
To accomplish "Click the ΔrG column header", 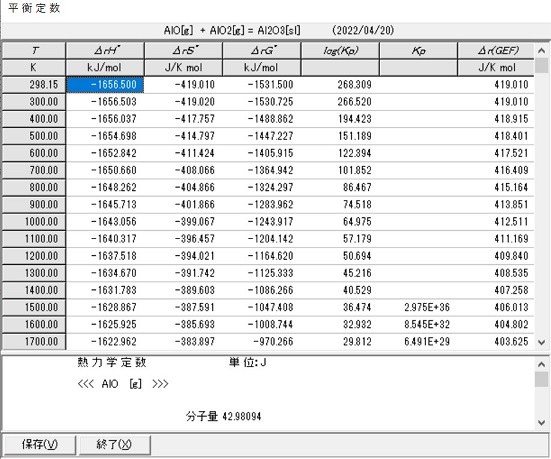I will pyautogui.click(x=262, y=51).
